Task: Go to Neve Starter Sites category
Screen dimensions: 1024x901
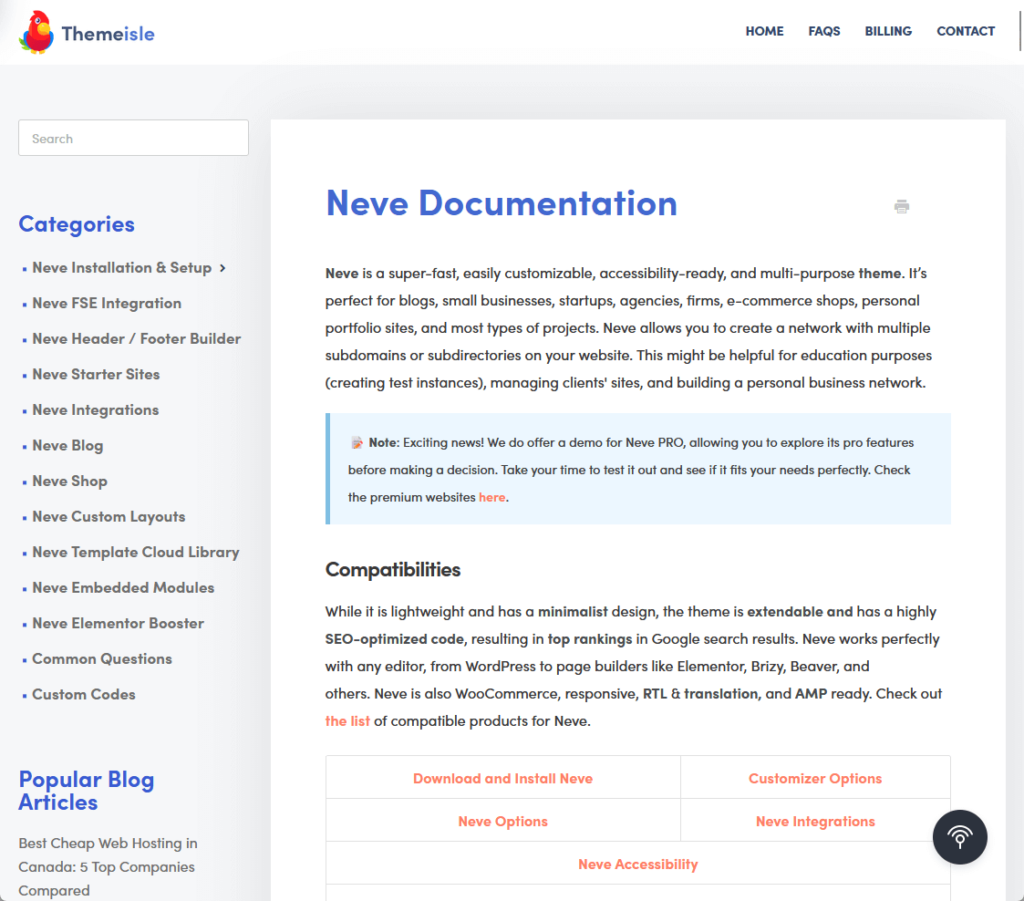Action: point(96,375)
